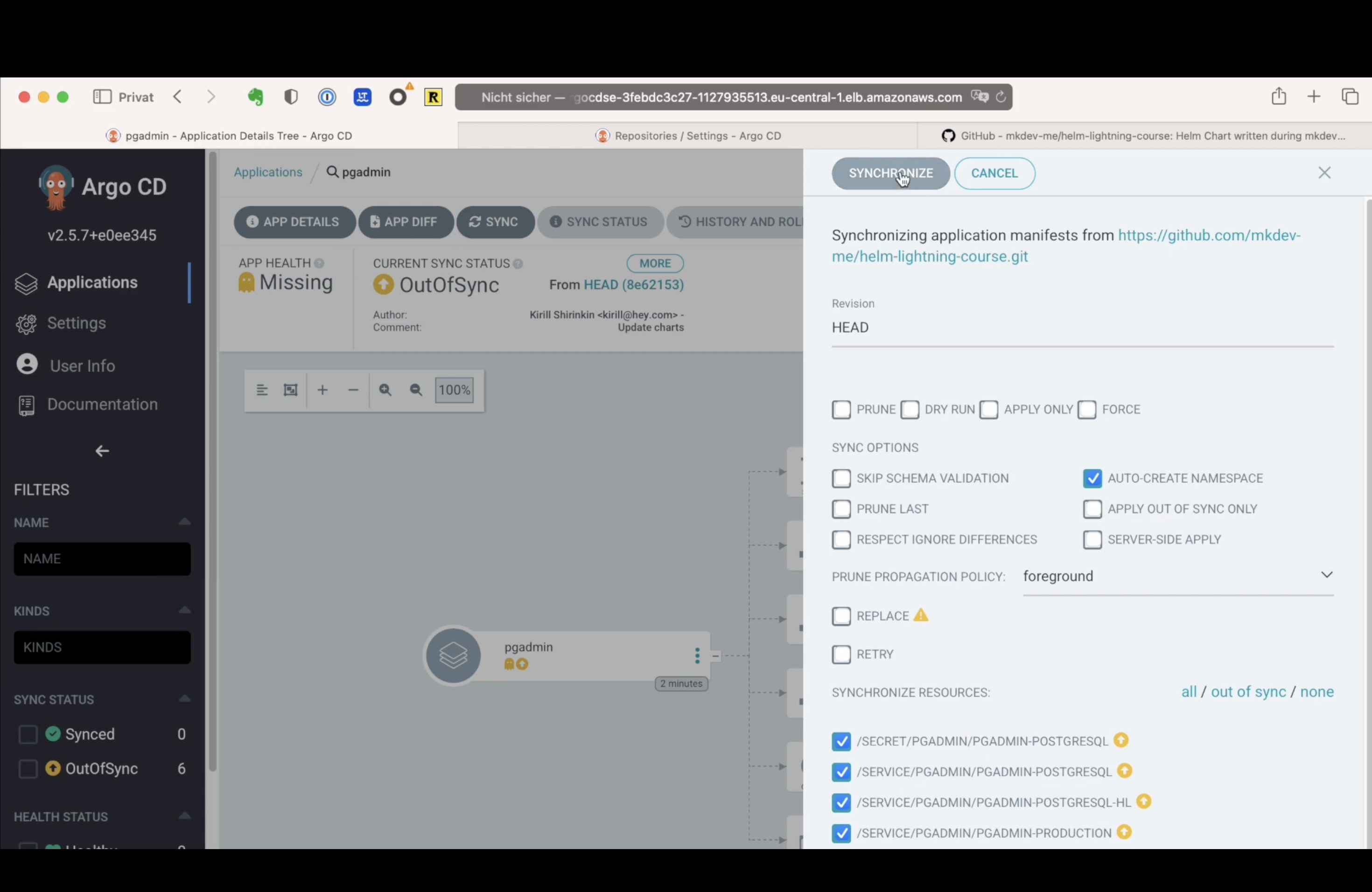The width and height of the screenshot is (1372, 892).
Task: Click the APP DETAILS panel icon
Action: [x=253, y=221]
